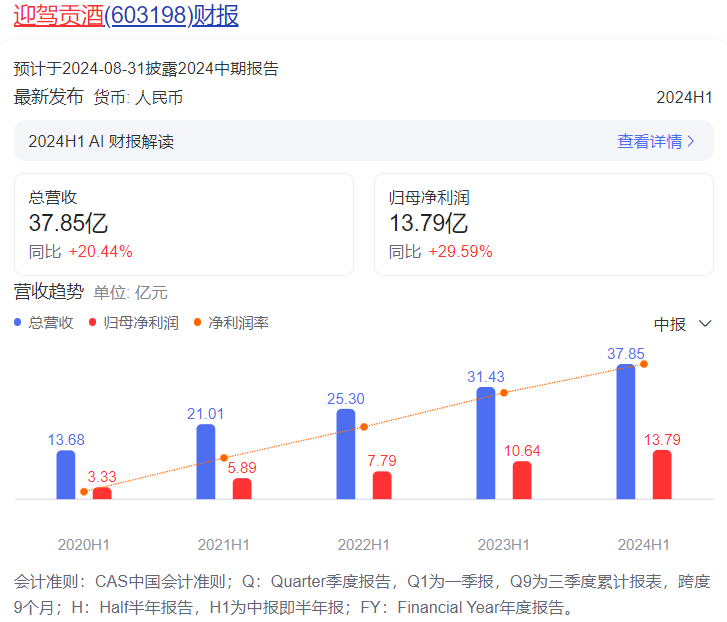Click the 2024H1 period label at top right
The width and height of the screenshot is (727, 622).
tap(684, 97)
